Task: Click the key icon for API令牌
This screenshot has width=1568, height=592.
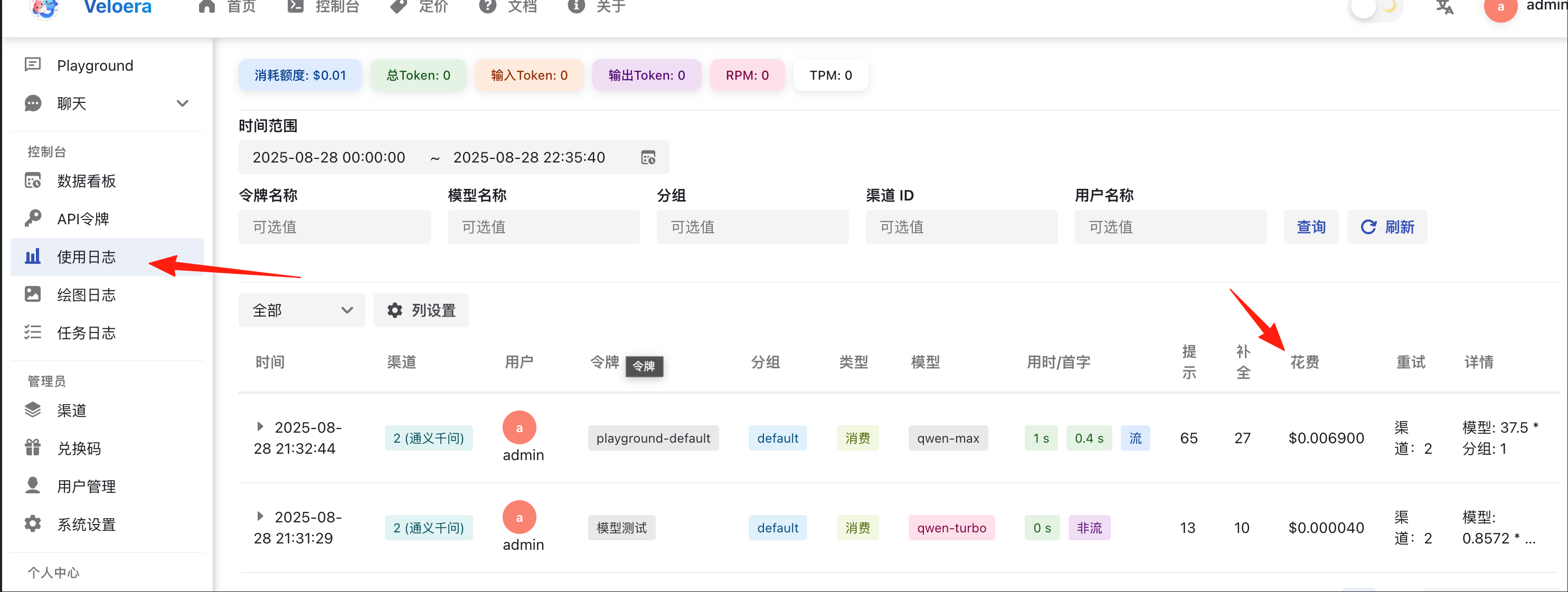Action: click(33, 218)
